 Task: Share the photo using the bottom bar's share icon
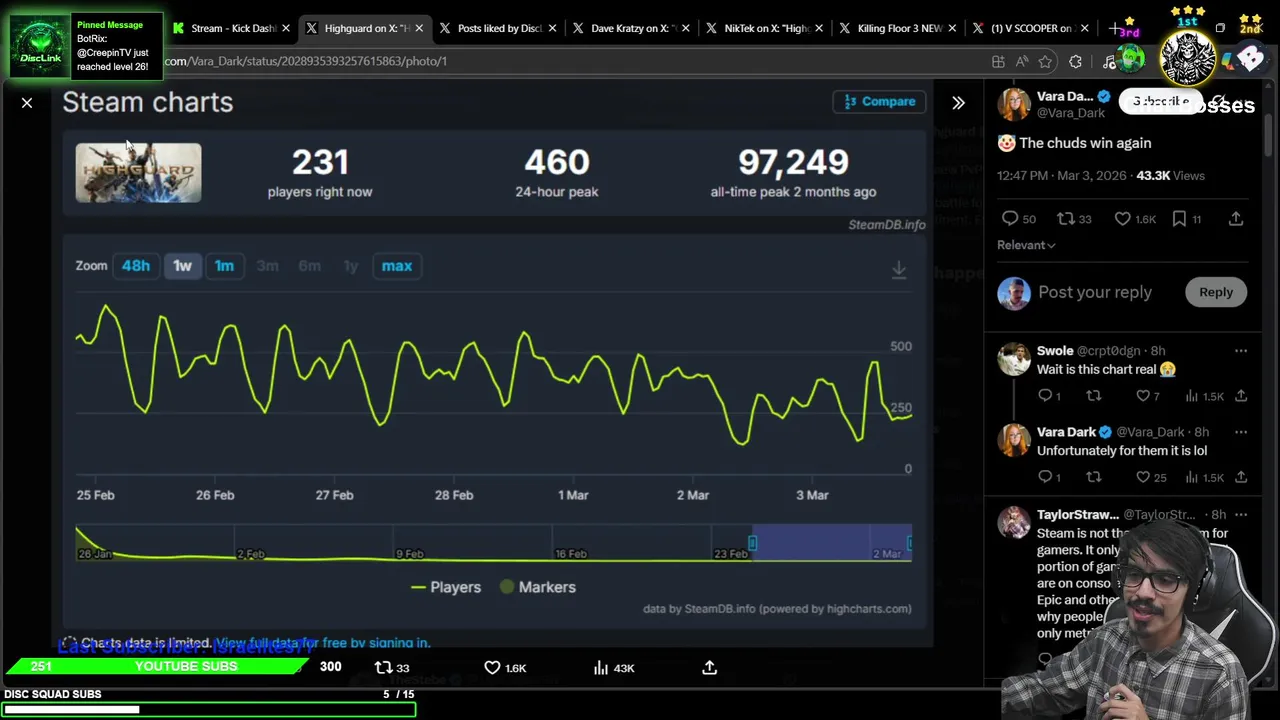[x=709, y=668]
